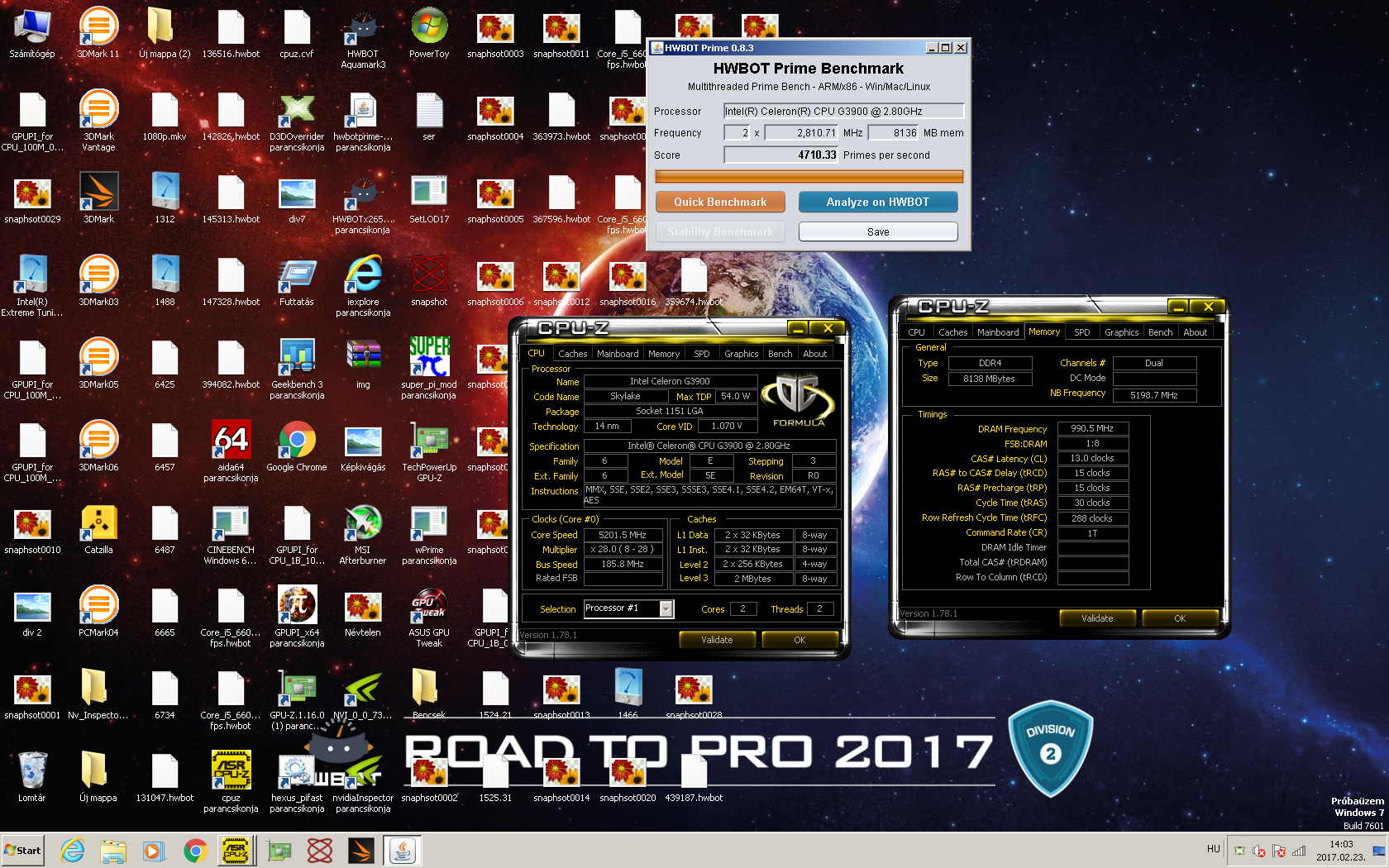Image resolution: width=1389 pixels, height=868 pixels.
Task: Open the SetLOD17 icon
Action: tap(429, 198)
